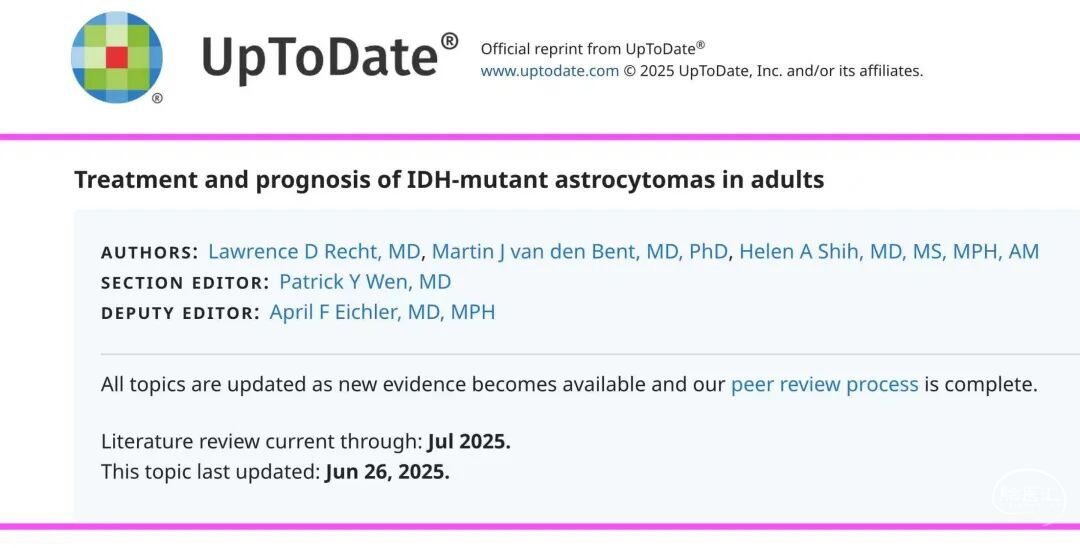This screenshot has height=548, width=1080.
Task: Click the UpToDate wordmark text logo
Action: pos(330,57)
